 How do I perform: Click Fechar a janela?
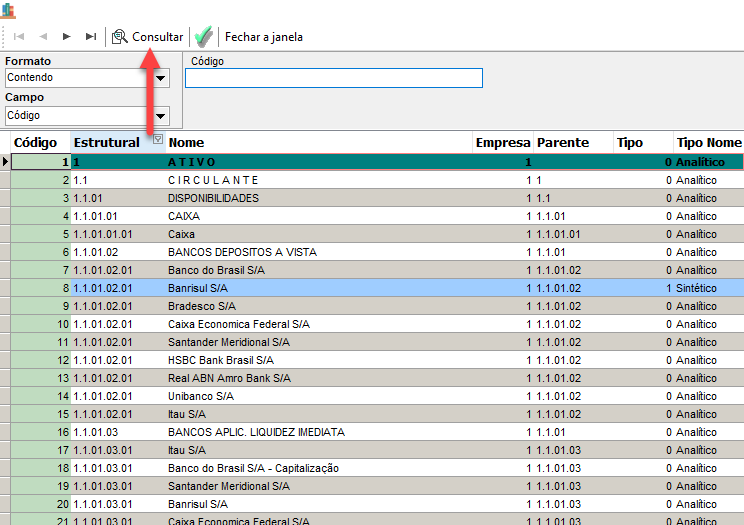click(x=263, y=37)
